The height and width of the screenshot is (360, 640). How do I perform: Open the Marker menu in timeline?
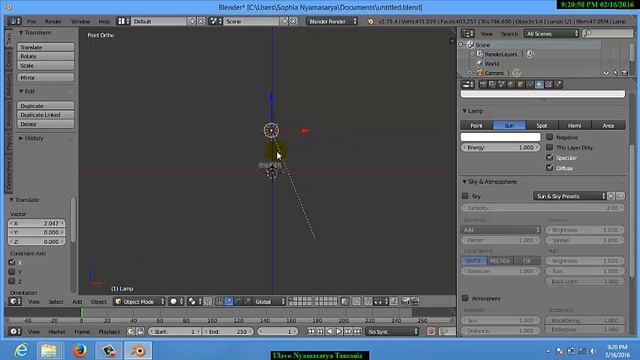coord(57,331)
